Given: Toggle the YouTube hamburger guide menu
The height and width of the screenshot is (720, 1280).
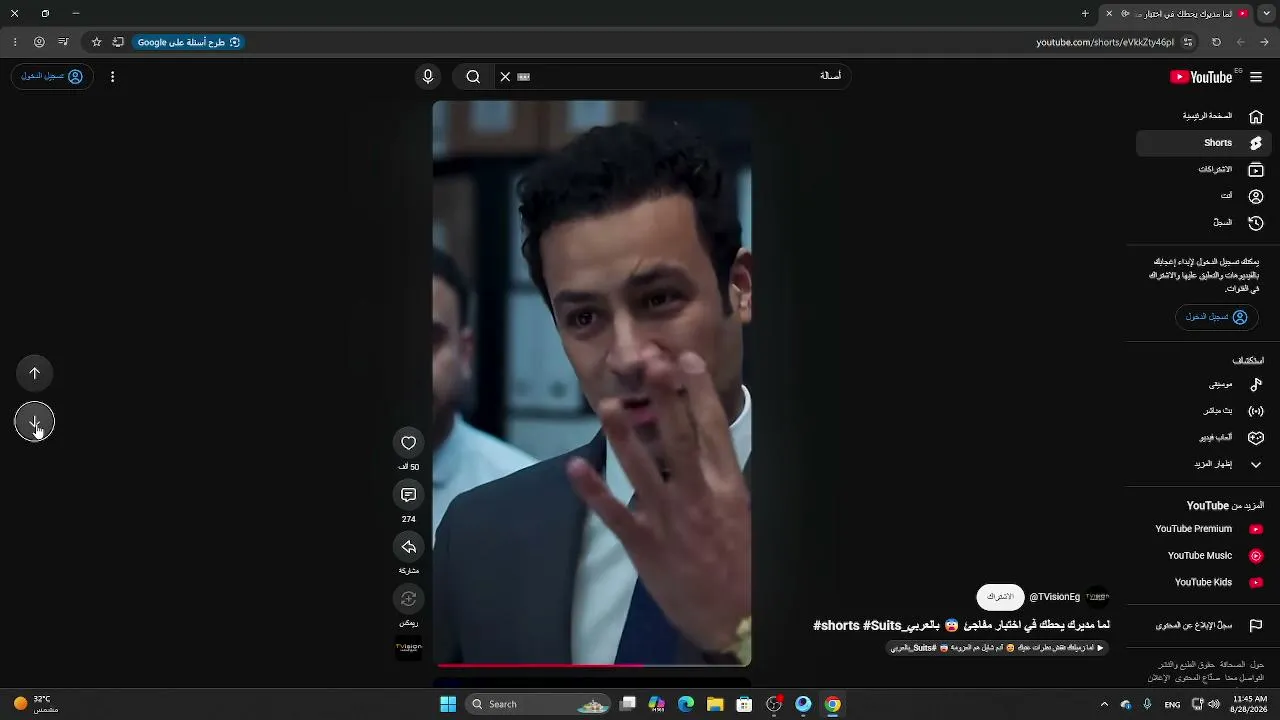Looking at the screenshot, I should click(x=1256, y=77).
